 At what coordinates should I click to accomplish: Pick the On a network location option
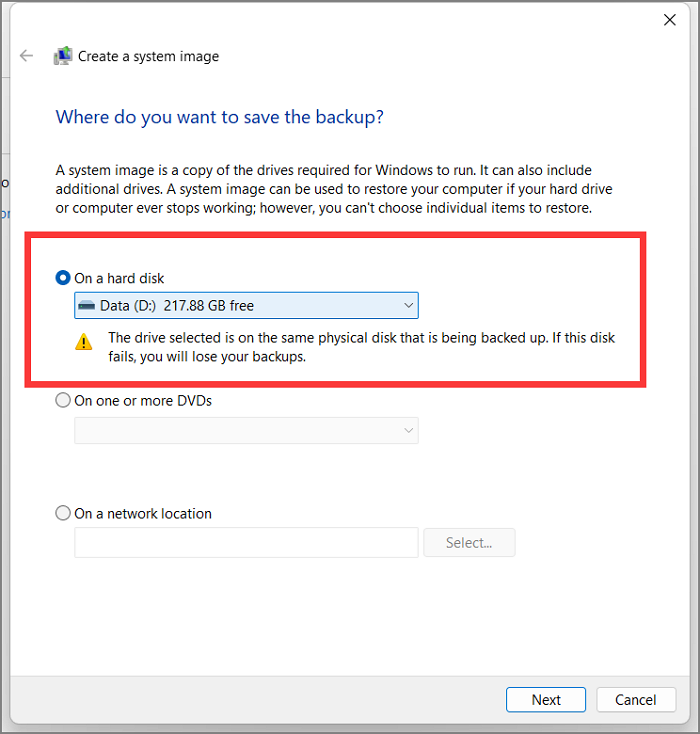coord(64,513)
